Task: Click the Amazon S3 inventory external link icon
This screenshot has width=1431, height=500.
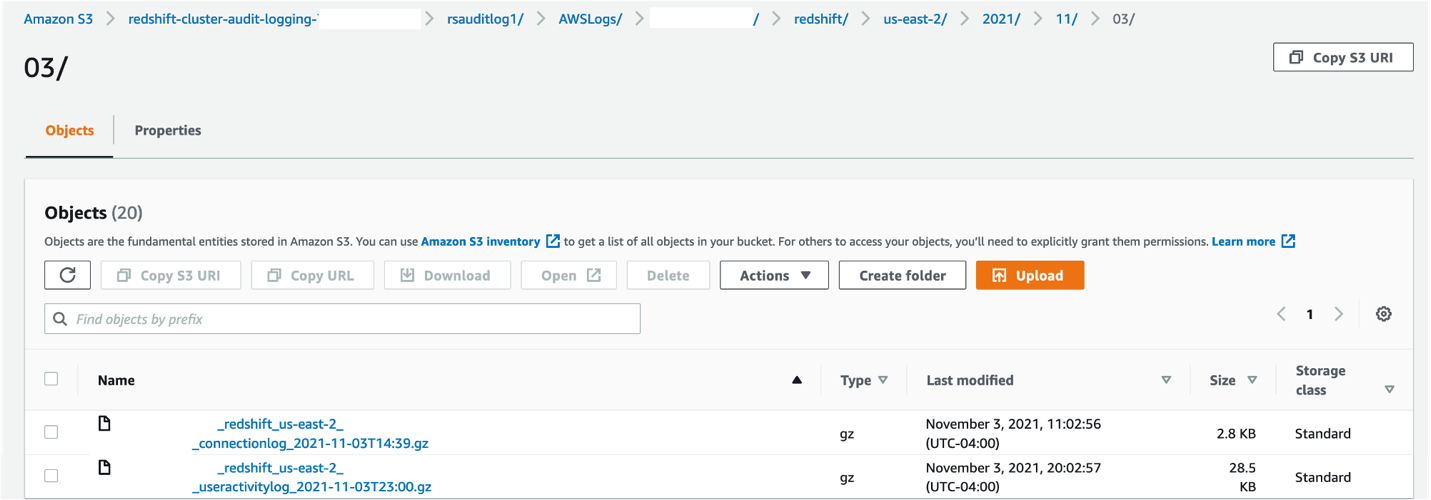Action: (553, 241)
